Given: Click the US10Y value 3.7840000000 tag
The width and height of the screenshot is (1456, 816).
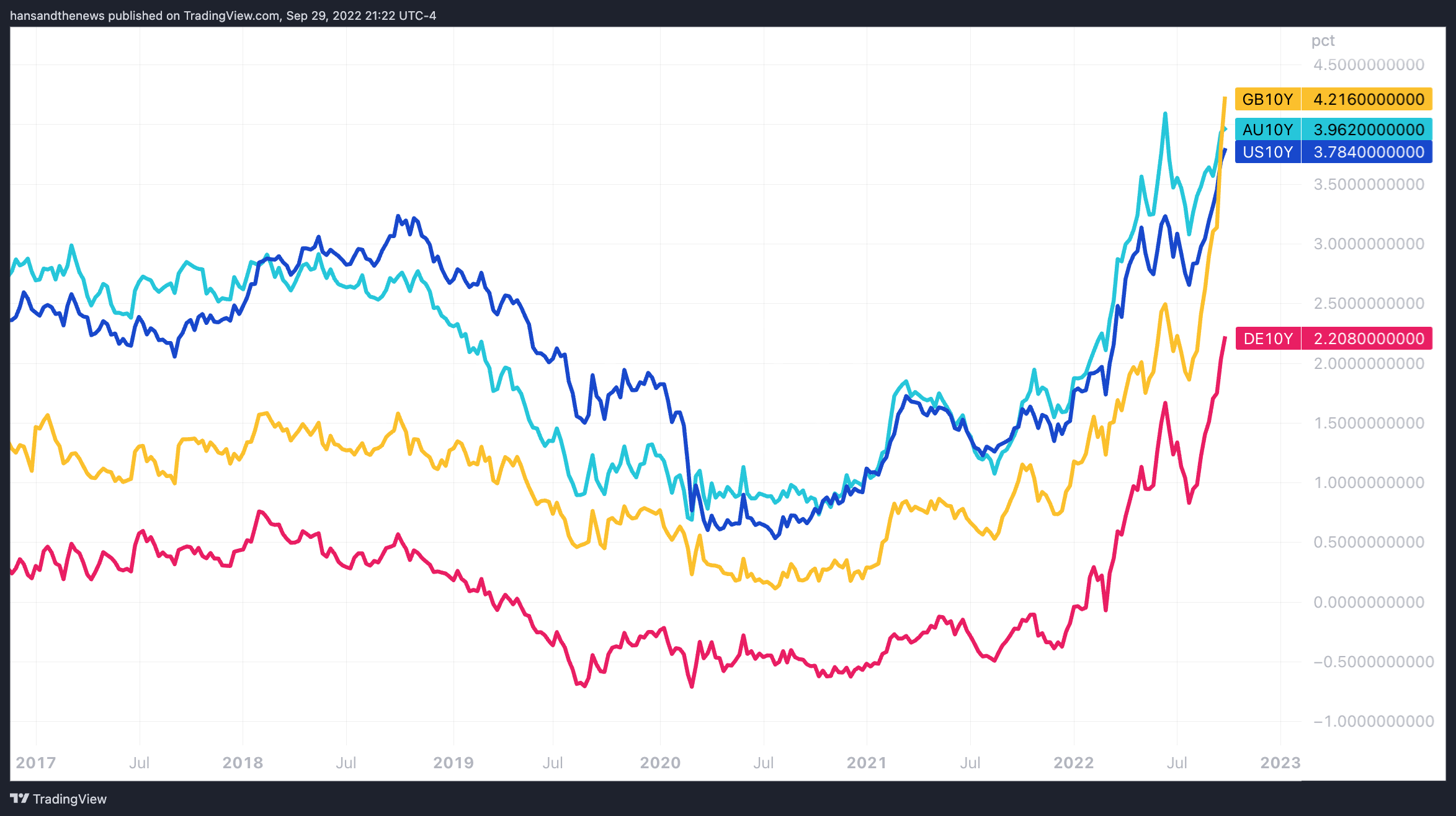Looking at the screenshot, I should pyautogui.click(x=1368, y=152).
